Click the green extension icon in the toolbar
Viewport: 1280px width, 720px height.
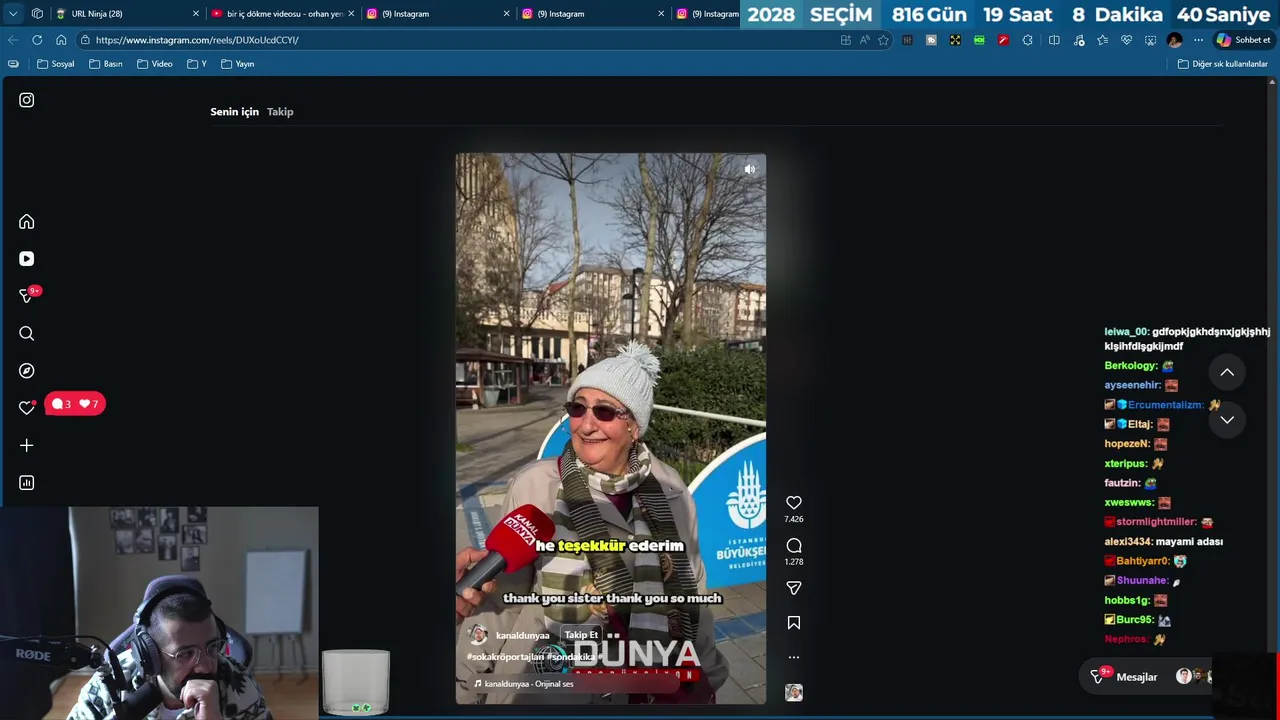[x=979, y=40]
